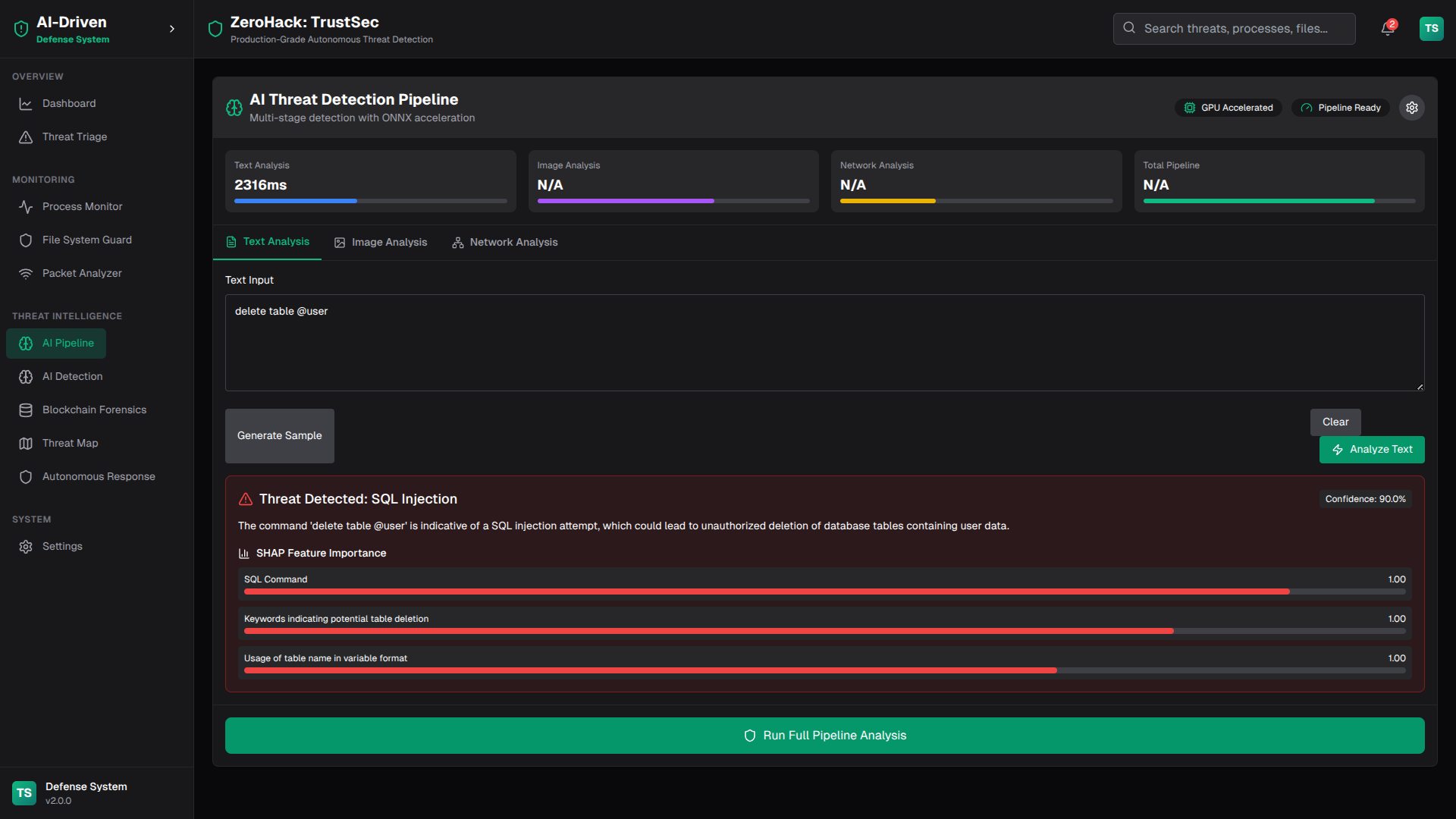Switch to the Image Analysis tab
Screen dimensions: 1456x819
381,242
